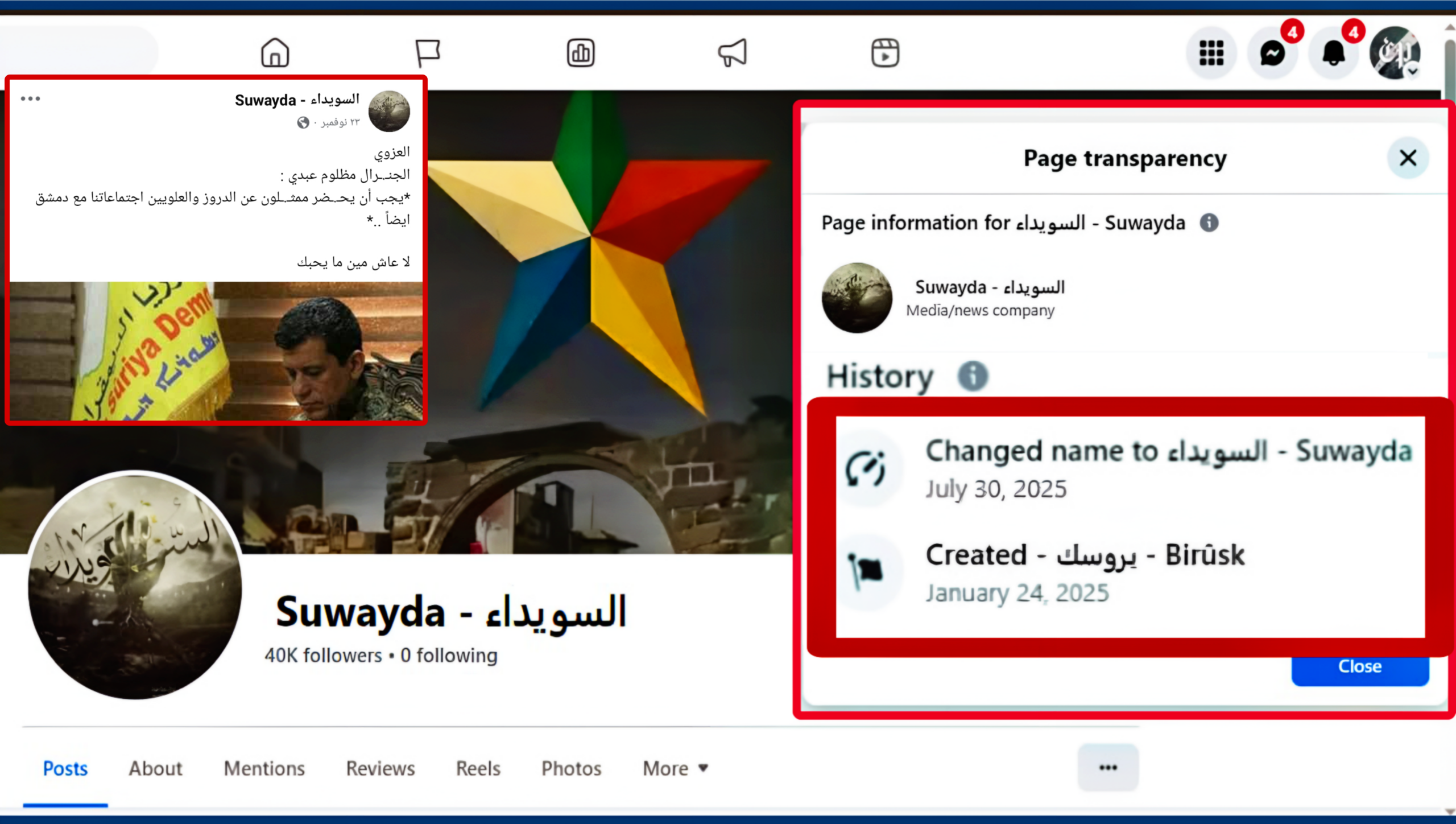Click the History info icon

[973, 376]
